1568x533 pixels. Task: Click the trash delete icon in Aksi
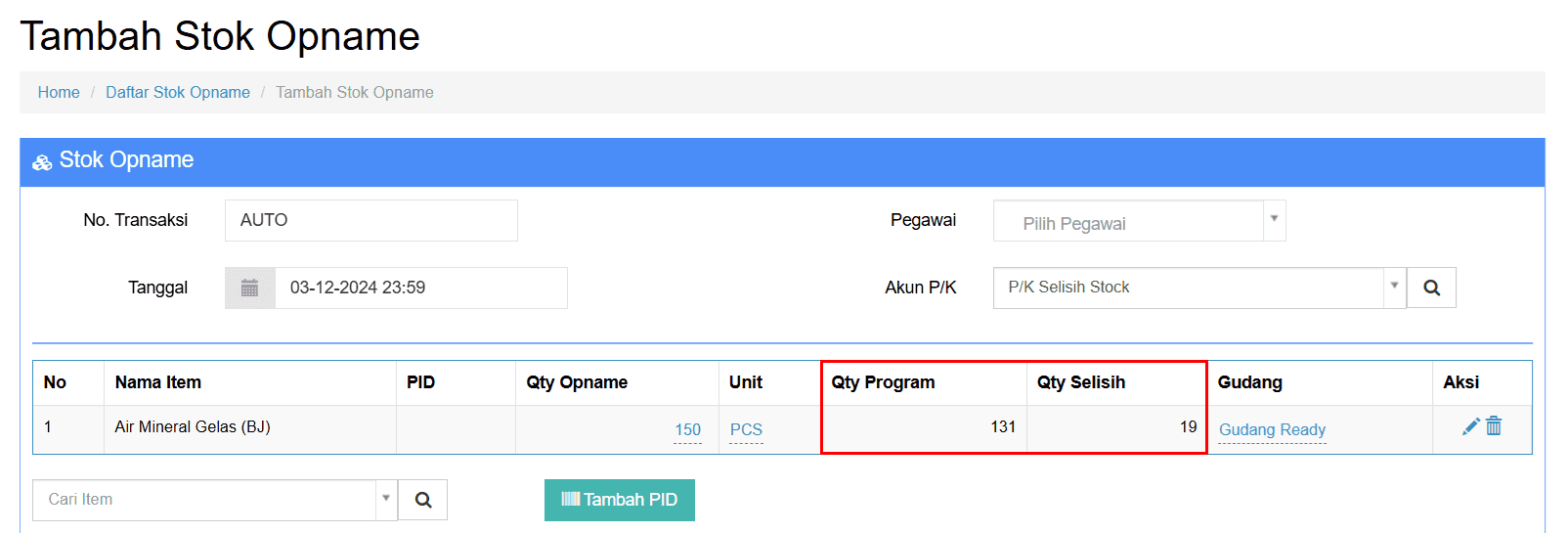click(x=1494, y=426)
